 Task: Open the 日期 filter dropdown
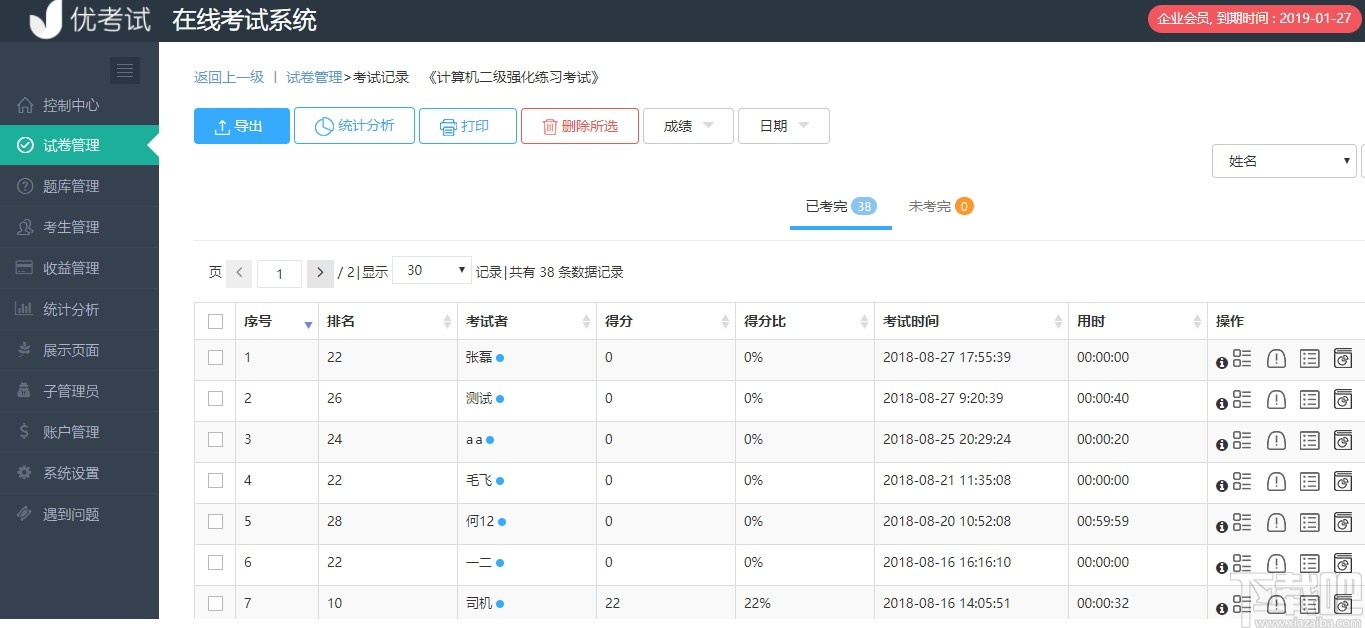coord(783,126)
